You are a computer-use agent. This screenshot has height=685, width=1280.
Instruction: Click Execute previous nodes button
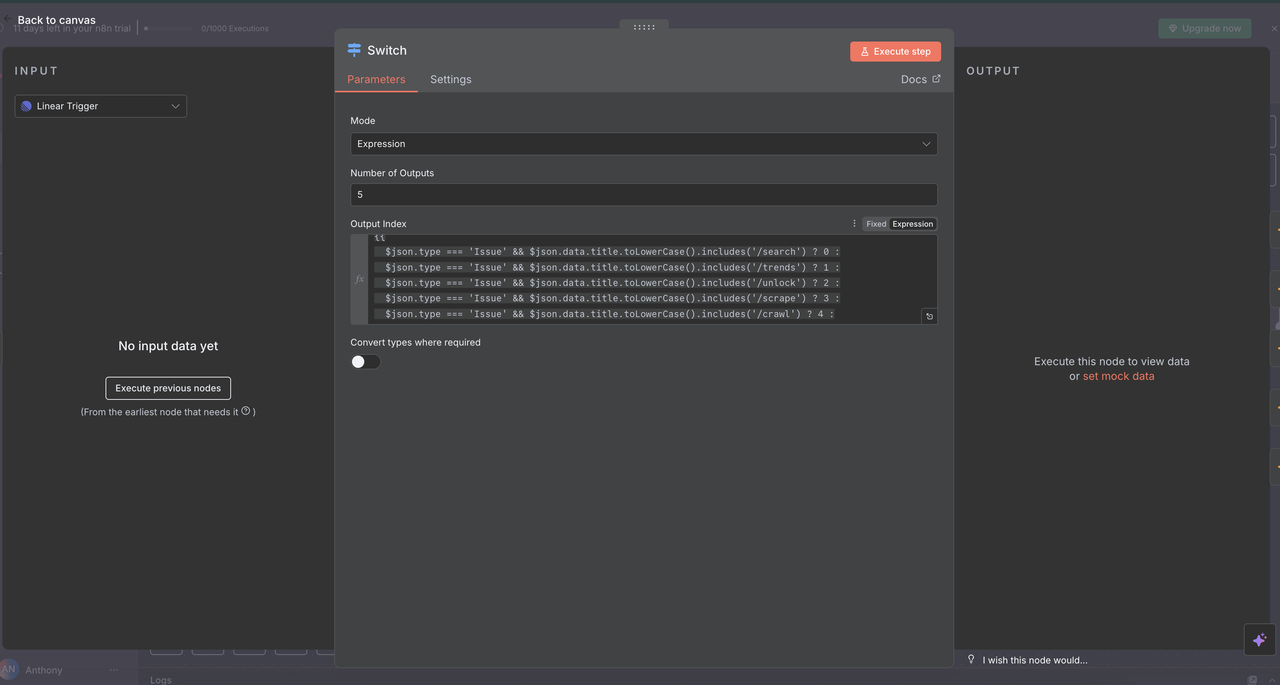pyautogui.click(x=168, y=388)
